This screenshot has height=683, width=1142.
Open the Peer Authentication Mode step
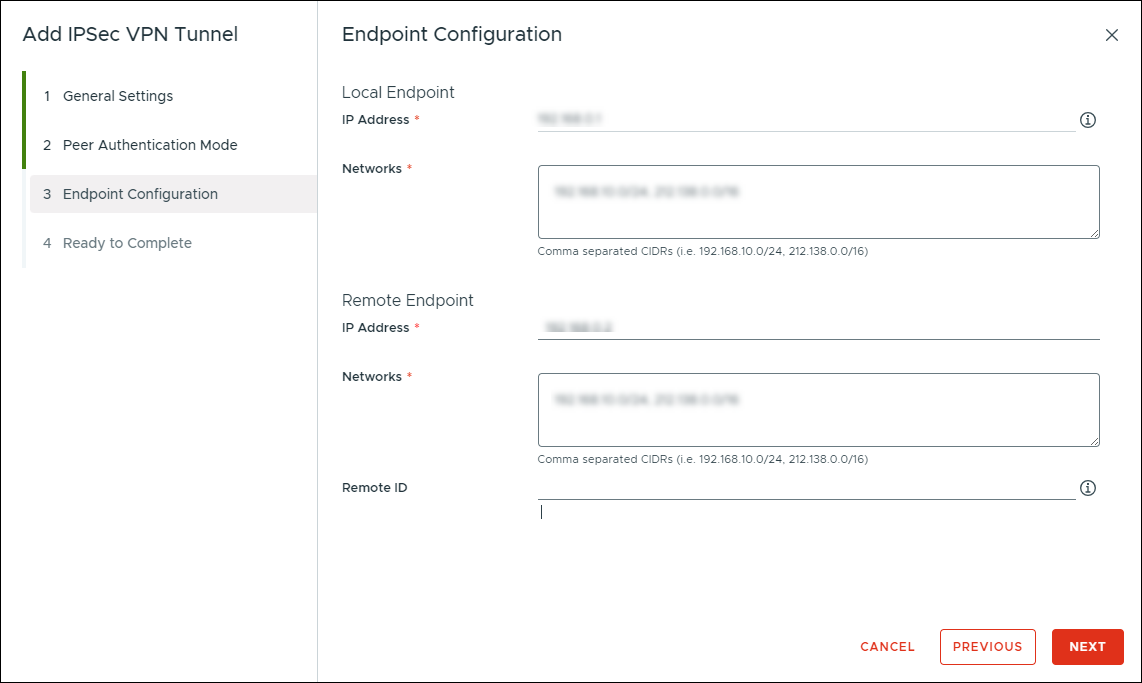[x=149, y=144]
